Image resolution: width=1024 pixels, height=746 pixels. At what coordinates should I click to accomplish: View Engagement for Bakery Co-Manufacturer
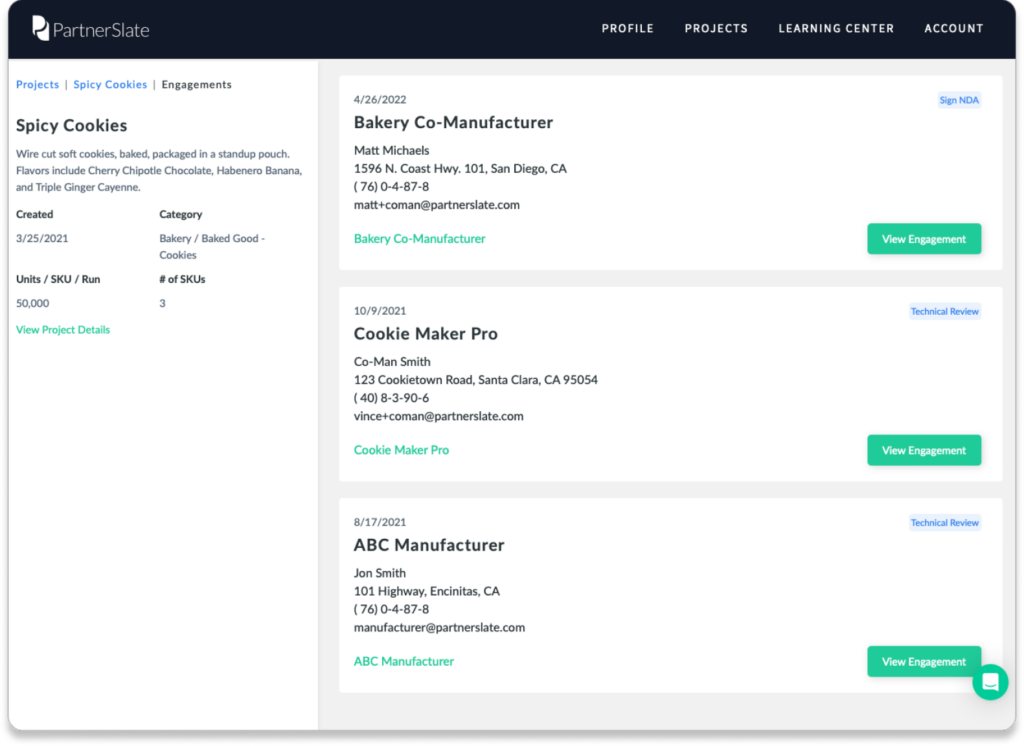(923, 239)
